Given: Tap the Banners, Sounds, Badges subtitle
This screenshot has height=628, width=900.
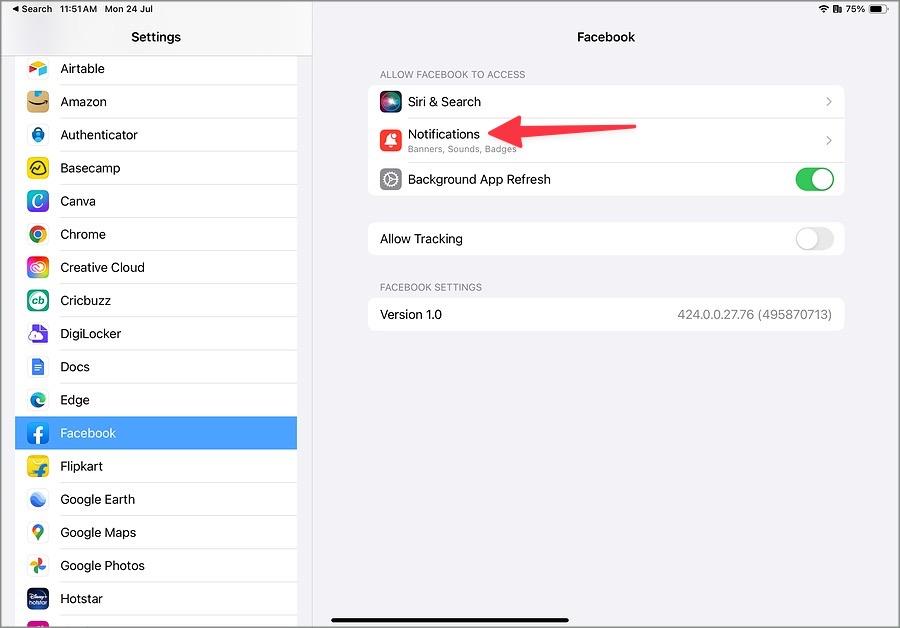Looking at the screenshot, I should point(462,149).
